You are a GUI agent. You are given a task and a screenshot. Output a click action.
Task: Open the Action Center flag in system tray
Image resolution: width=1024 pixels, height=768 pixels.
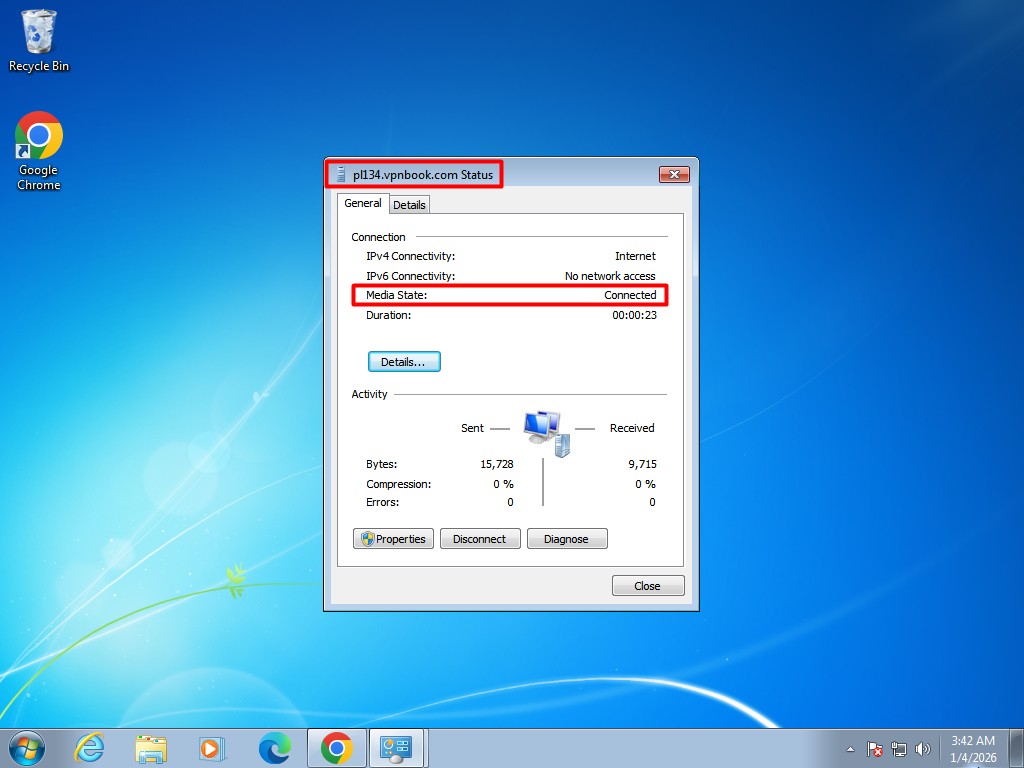pos(873,748)
